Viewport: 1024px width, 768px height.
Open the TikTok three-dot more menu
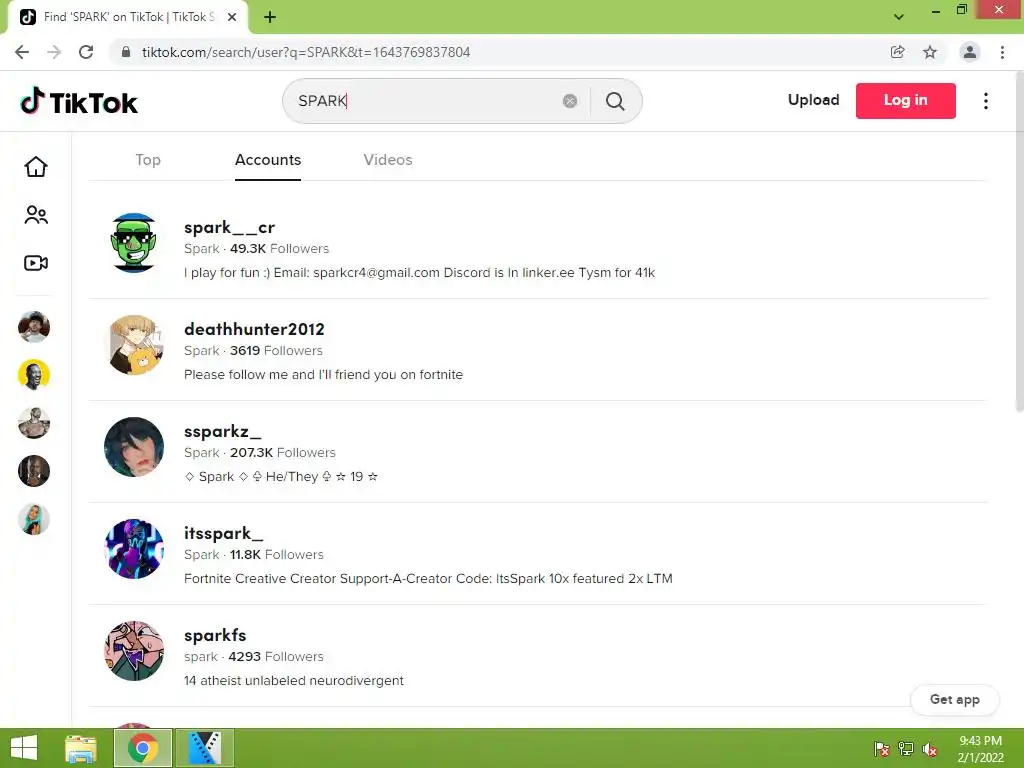click(985, 101)
